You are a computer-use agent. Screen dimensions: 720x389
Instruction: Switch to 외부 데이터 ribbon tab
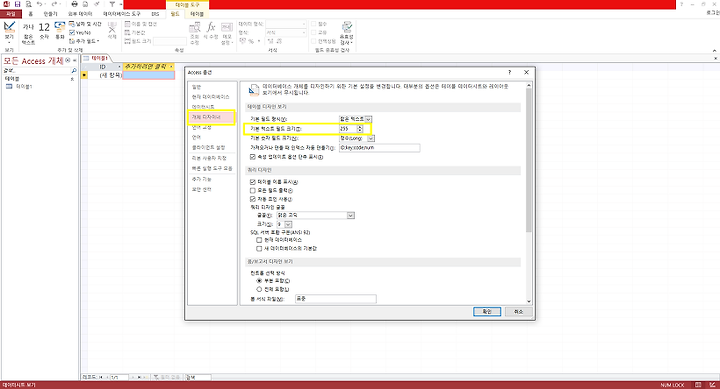[x=80, y=14]
